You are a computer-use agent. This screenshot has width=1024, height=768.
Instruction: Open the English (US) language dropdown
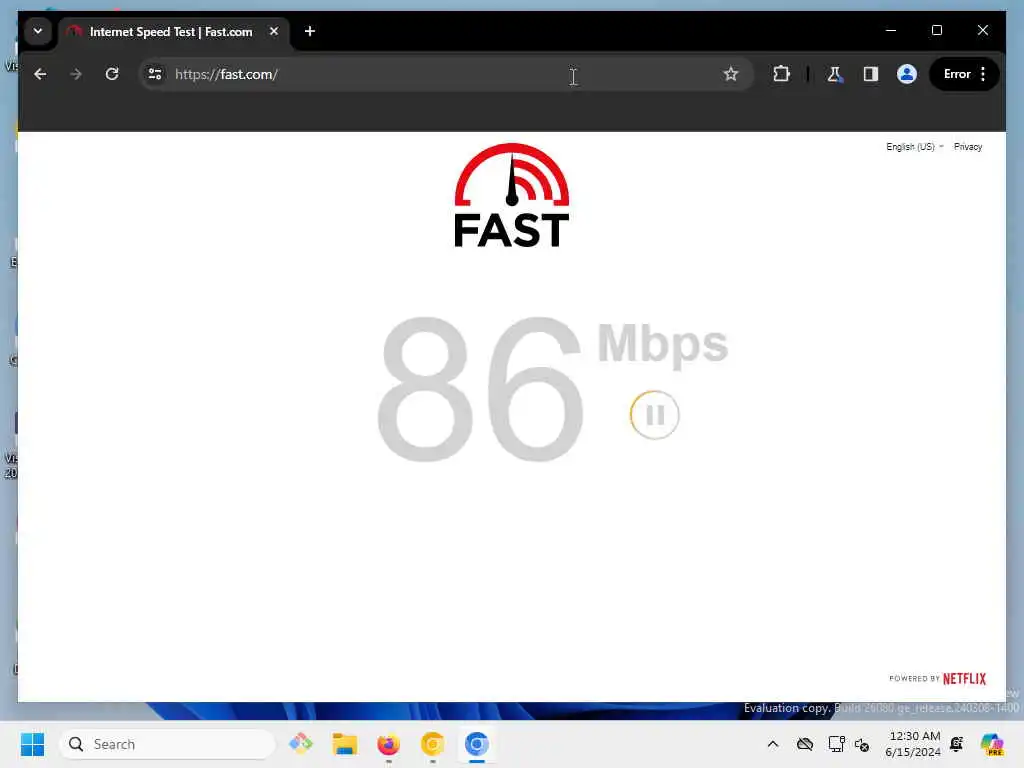coord(914,146)
